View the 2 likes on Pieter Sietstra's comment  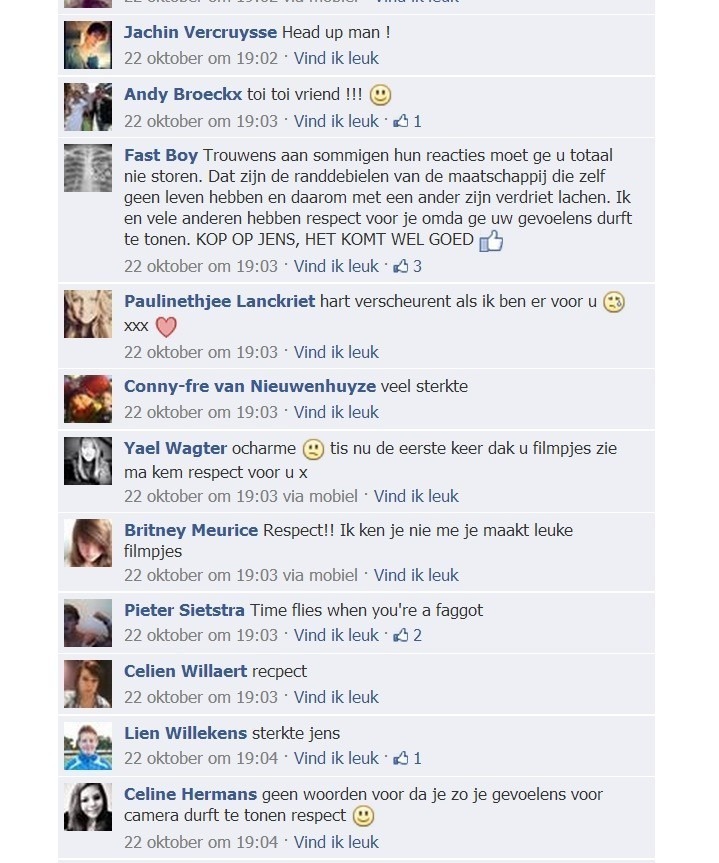(407, 635)
